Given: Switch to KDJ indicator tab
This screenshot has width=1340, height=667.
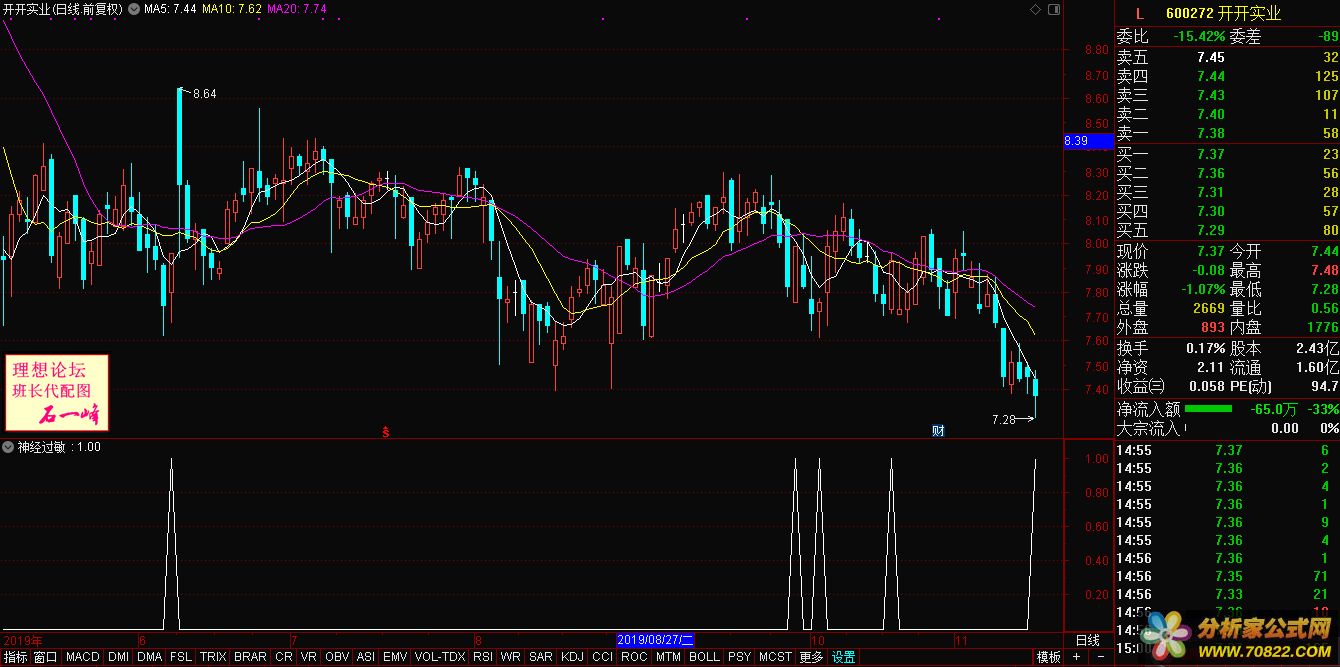Looking at the screenshot, I should [x=573, y=657].
